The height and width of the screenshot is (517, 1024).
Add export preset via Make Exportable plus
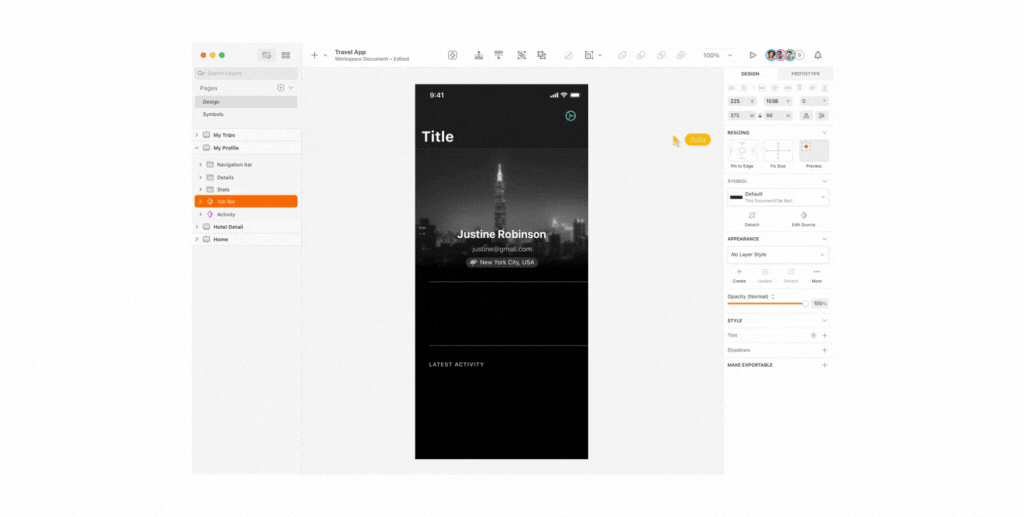click(824, 365)
